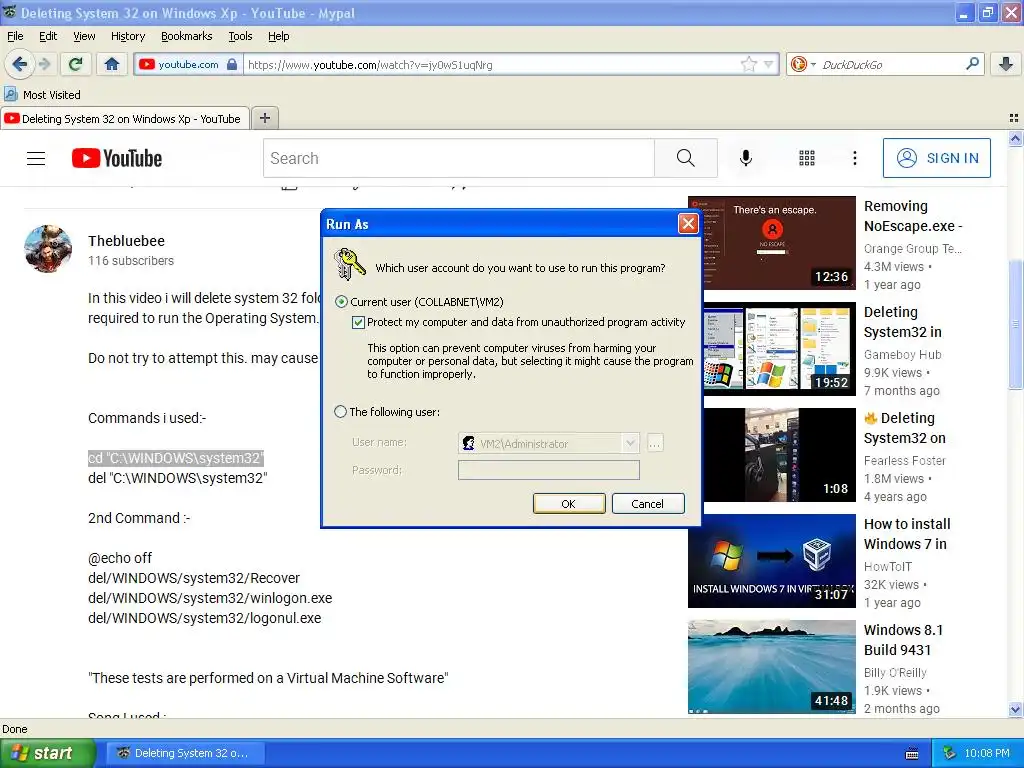1024x768 pixels.
Task: Open the Tools menu
Action: 240,36
